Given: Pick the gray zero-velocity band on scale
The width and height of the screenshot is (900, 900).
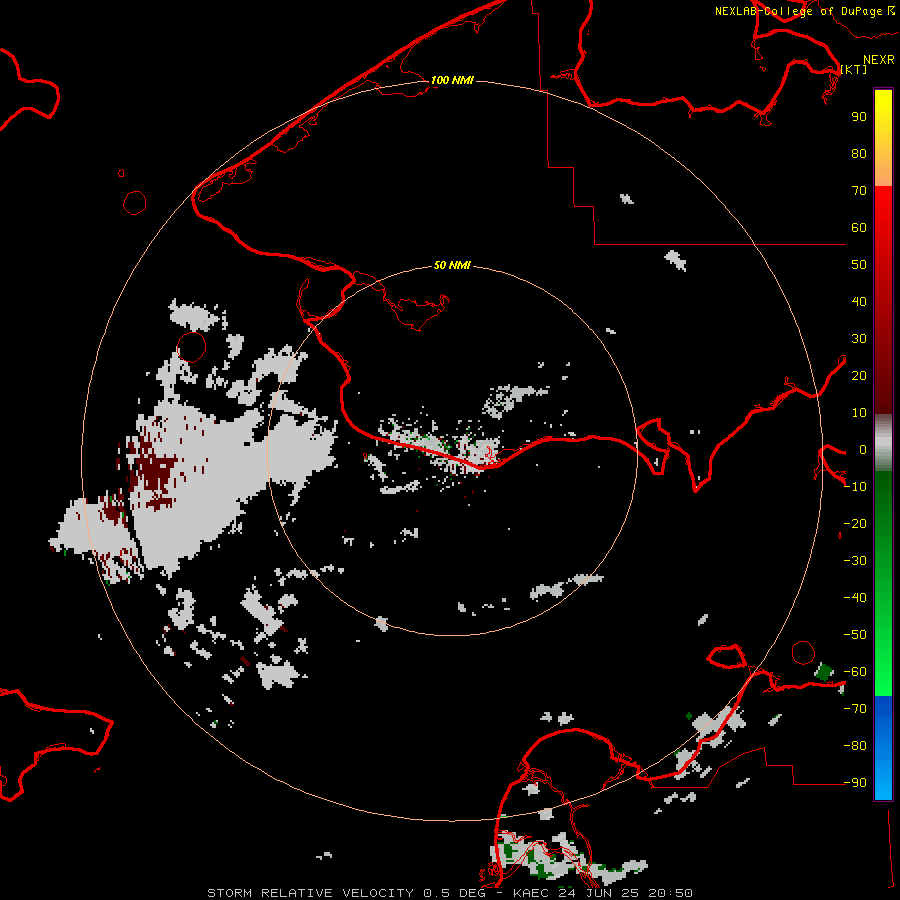Looking at the screenshot, I should [883, 443].
